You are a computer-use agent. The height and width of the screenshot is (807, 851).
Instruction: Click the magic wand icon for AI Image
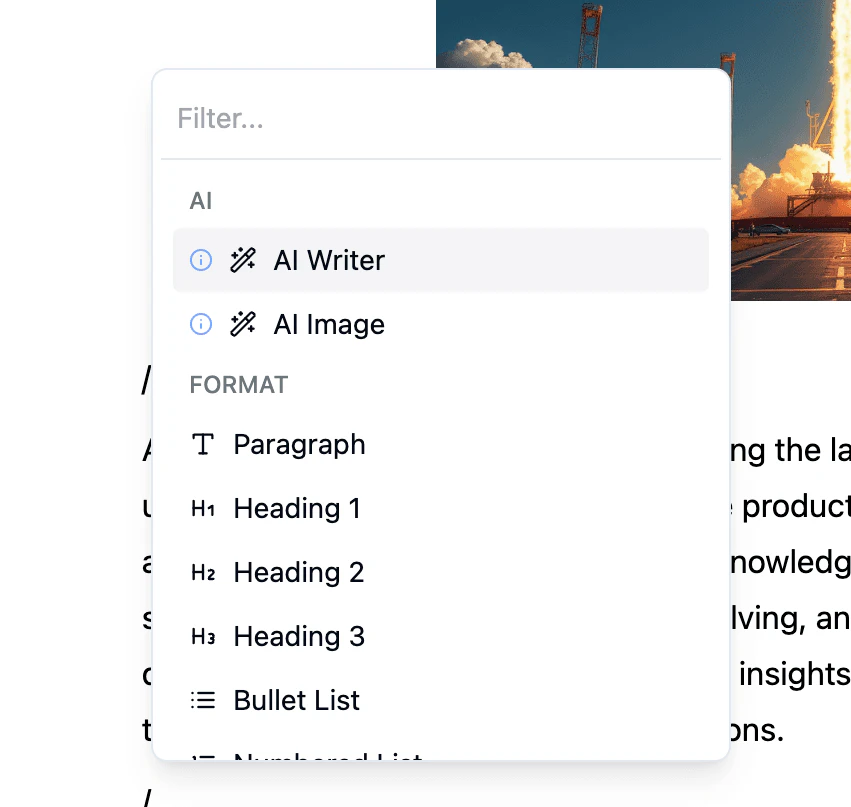click(x=243, y=325)
